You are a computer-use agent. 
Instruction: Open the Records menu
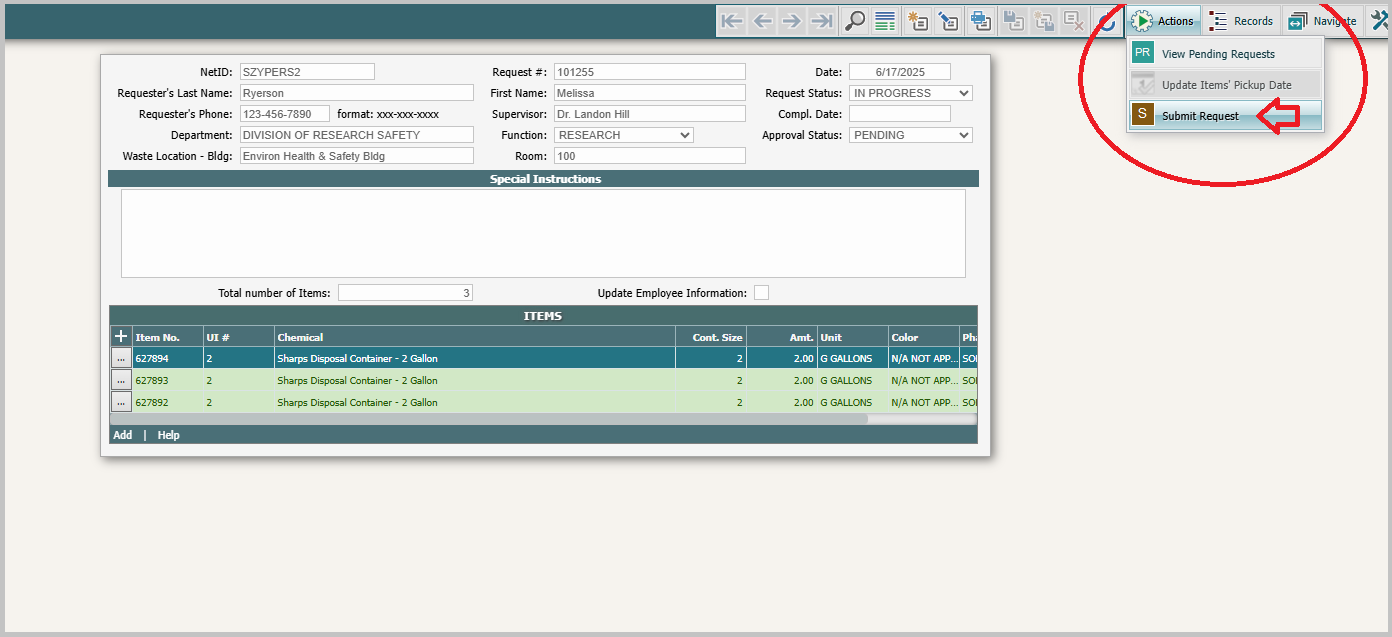1241,21
